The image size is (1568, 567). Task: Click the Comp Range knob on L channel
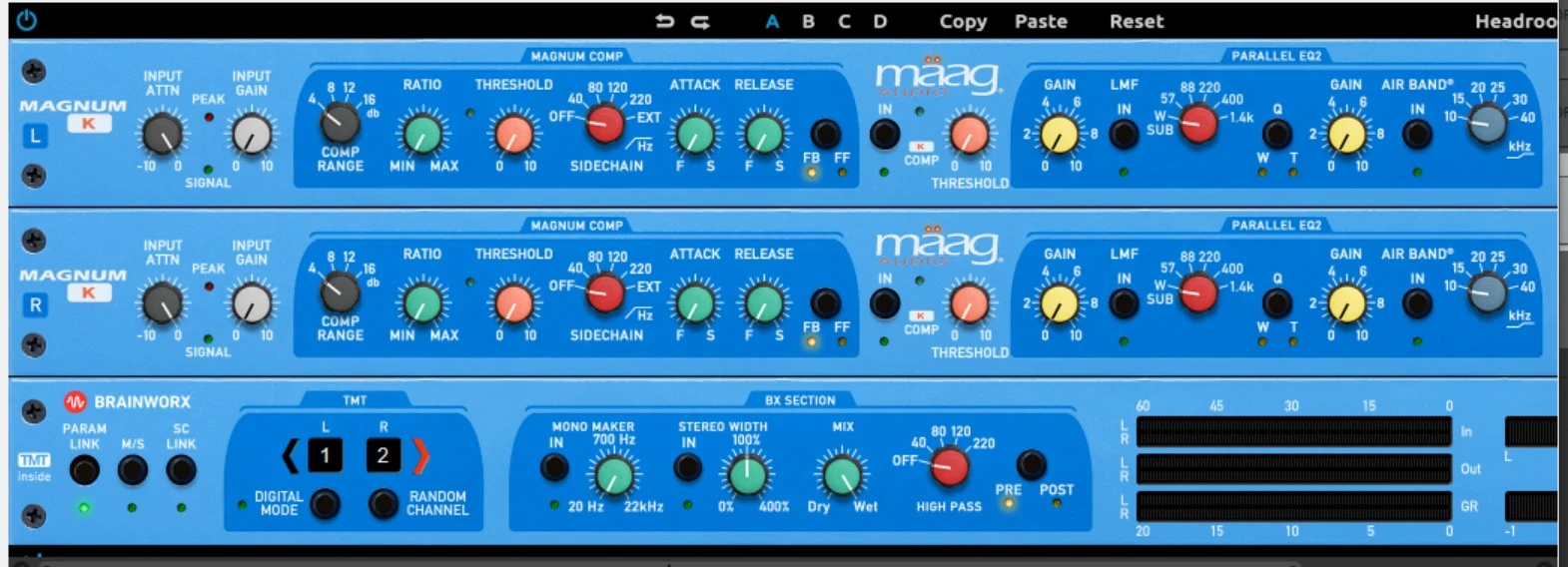pyautogui.click(x=340, y=123)
